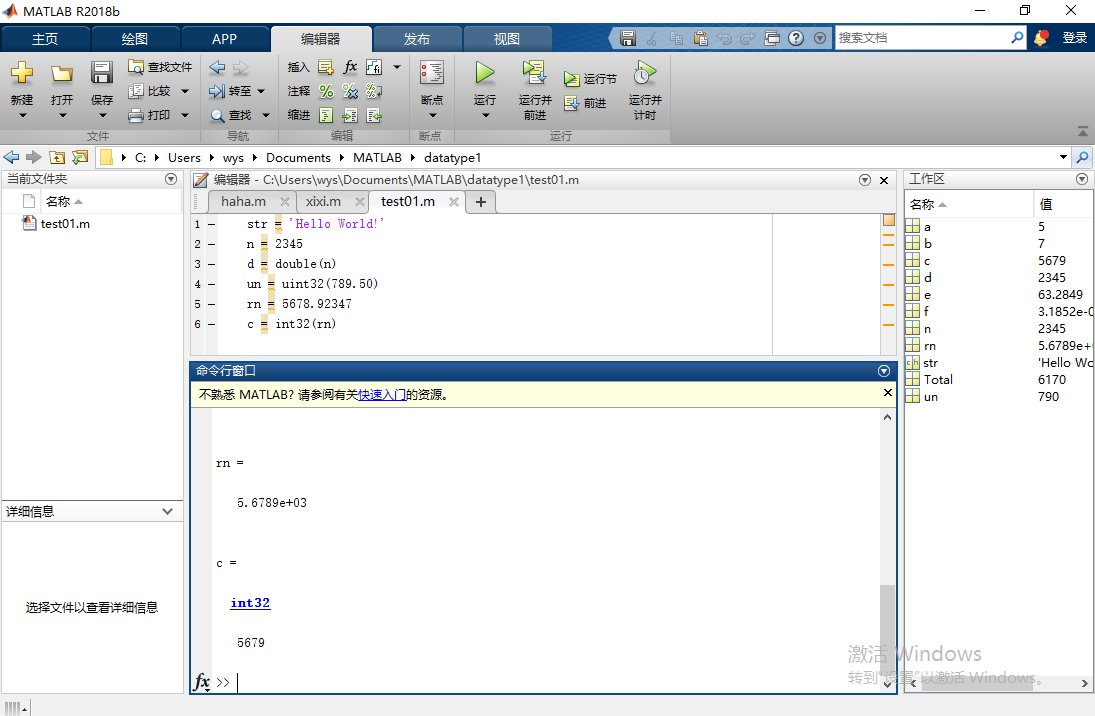Open the Workspace (工作区) panel actions menu
1095x716 pixels.
click(x=1082, y=180)
